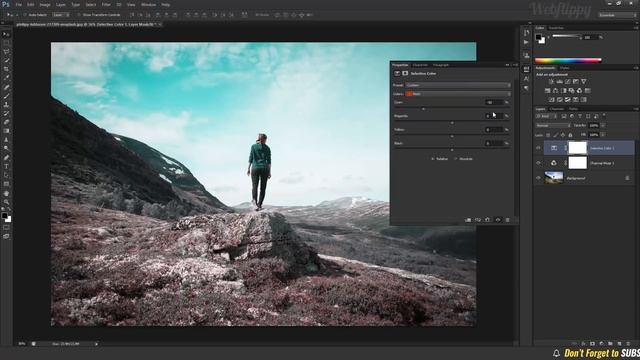
Task: Select the Pen tool
Action: pos(6,158)
